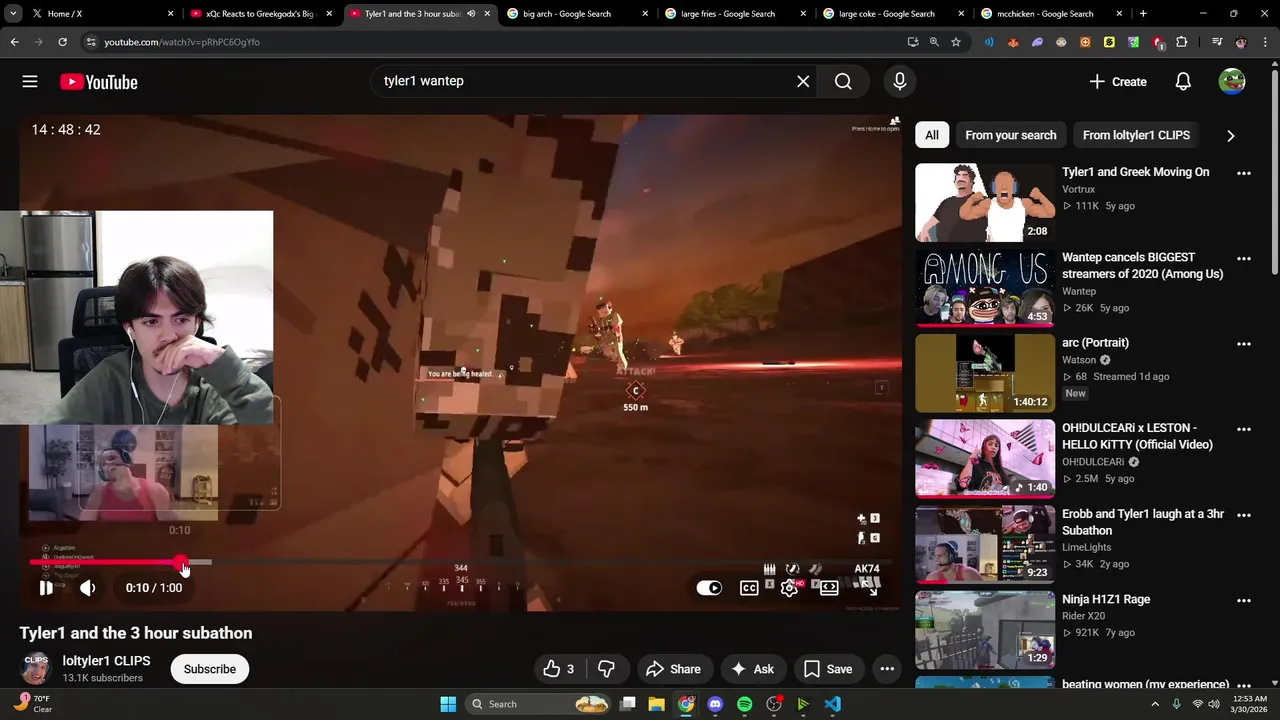
Task: Open the Windows Start menu
Action: [x=448, y=704]
